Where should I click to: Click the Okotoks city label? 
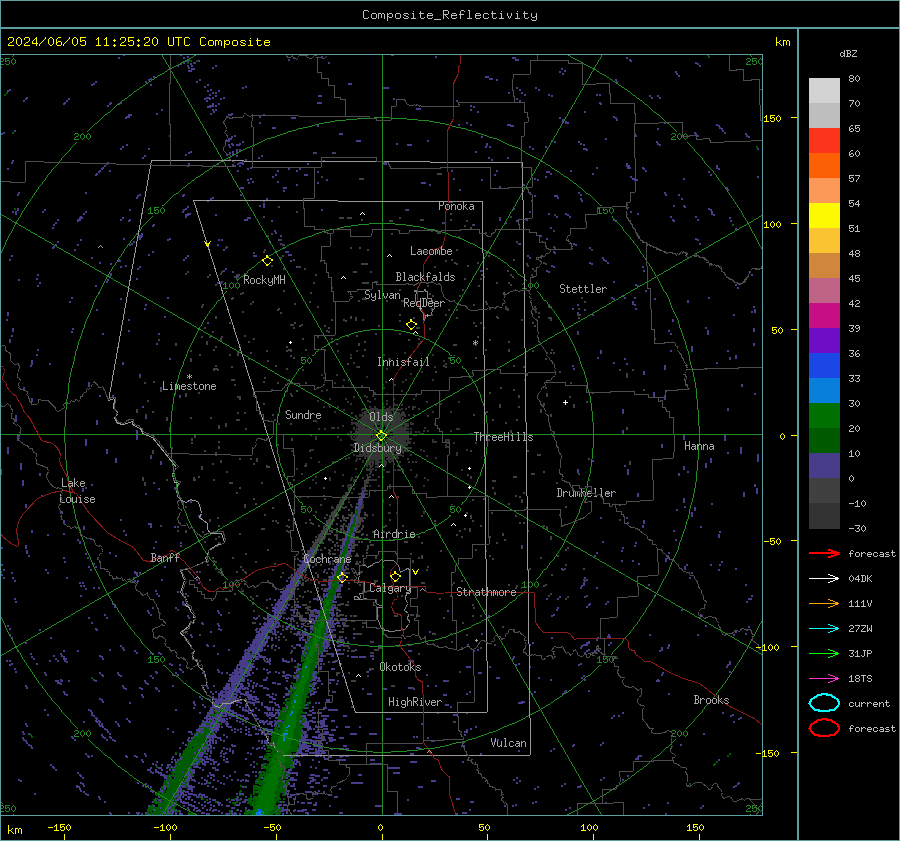(x=400, y=667)
